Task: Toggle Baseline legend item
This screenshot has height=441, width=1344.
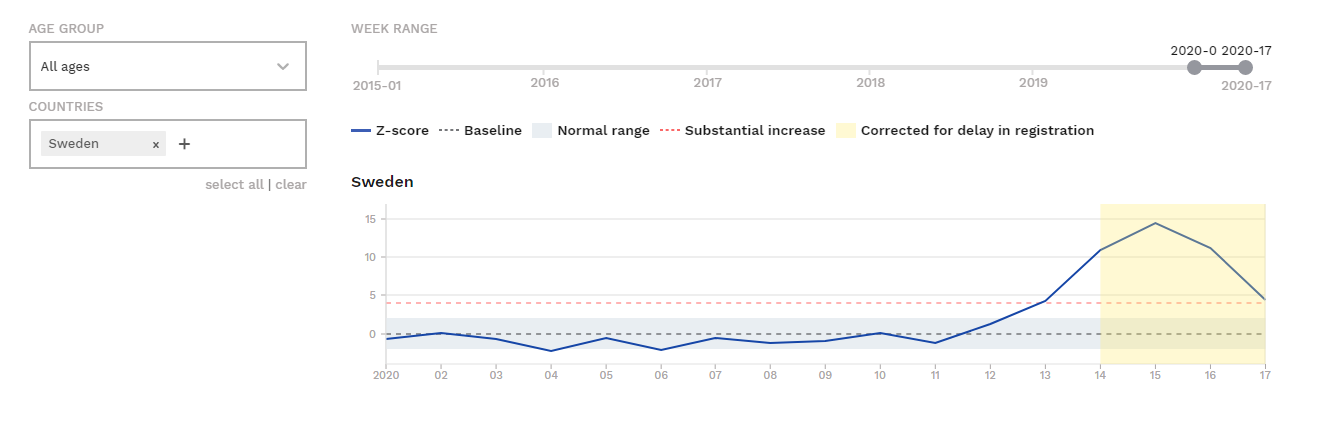Action: point(482,131)
